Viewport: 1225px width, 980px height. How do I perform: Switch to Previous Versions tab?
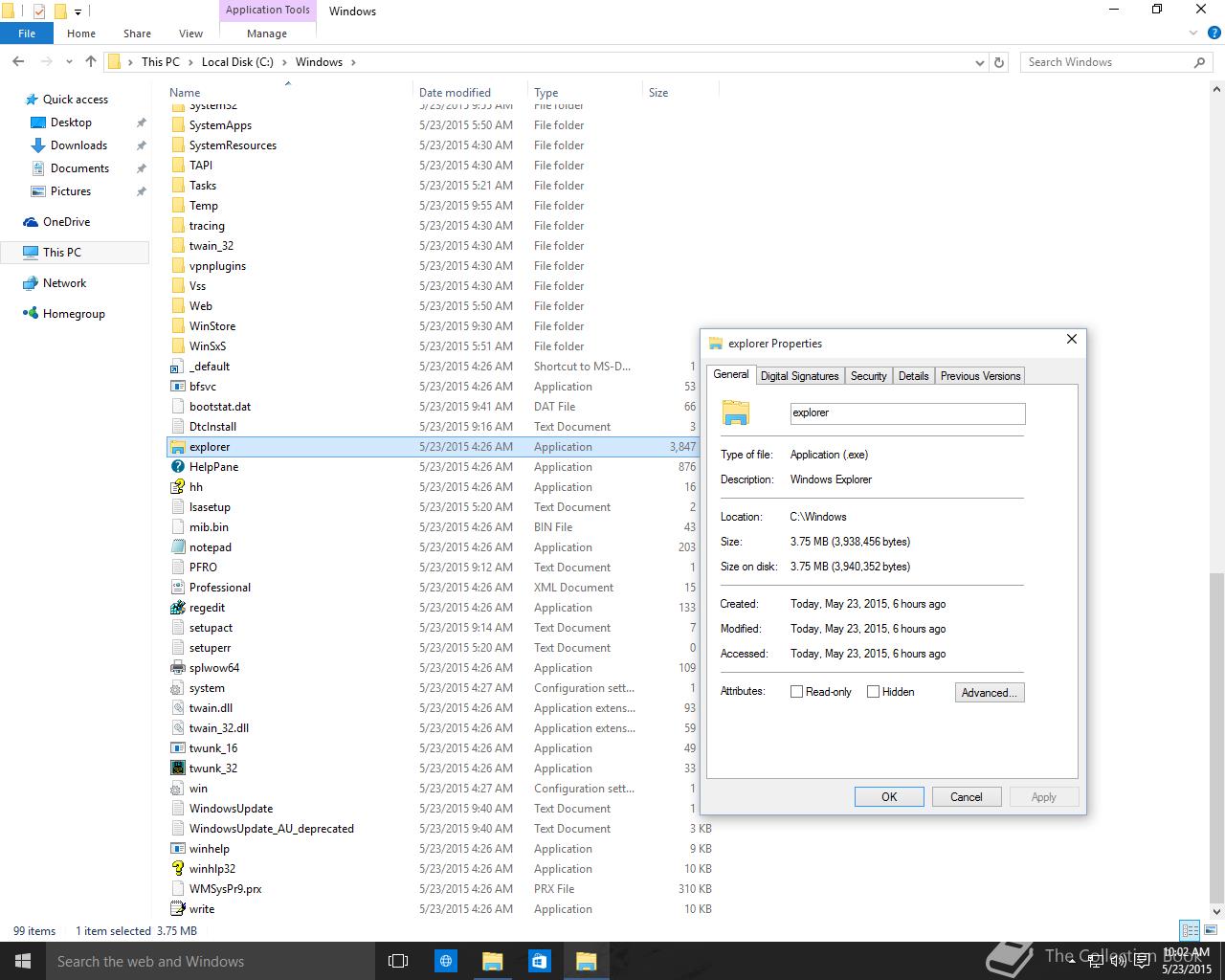[980, 376]
